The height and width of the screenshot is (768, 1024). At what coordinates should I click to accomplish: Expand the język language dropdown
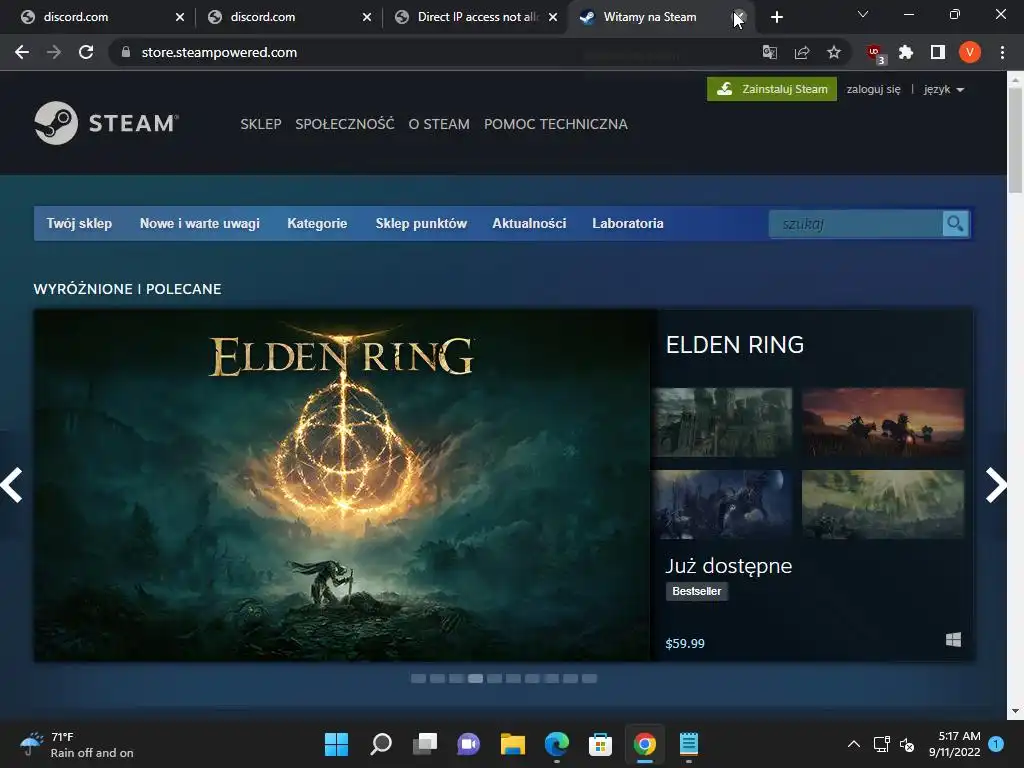(944, 89)
